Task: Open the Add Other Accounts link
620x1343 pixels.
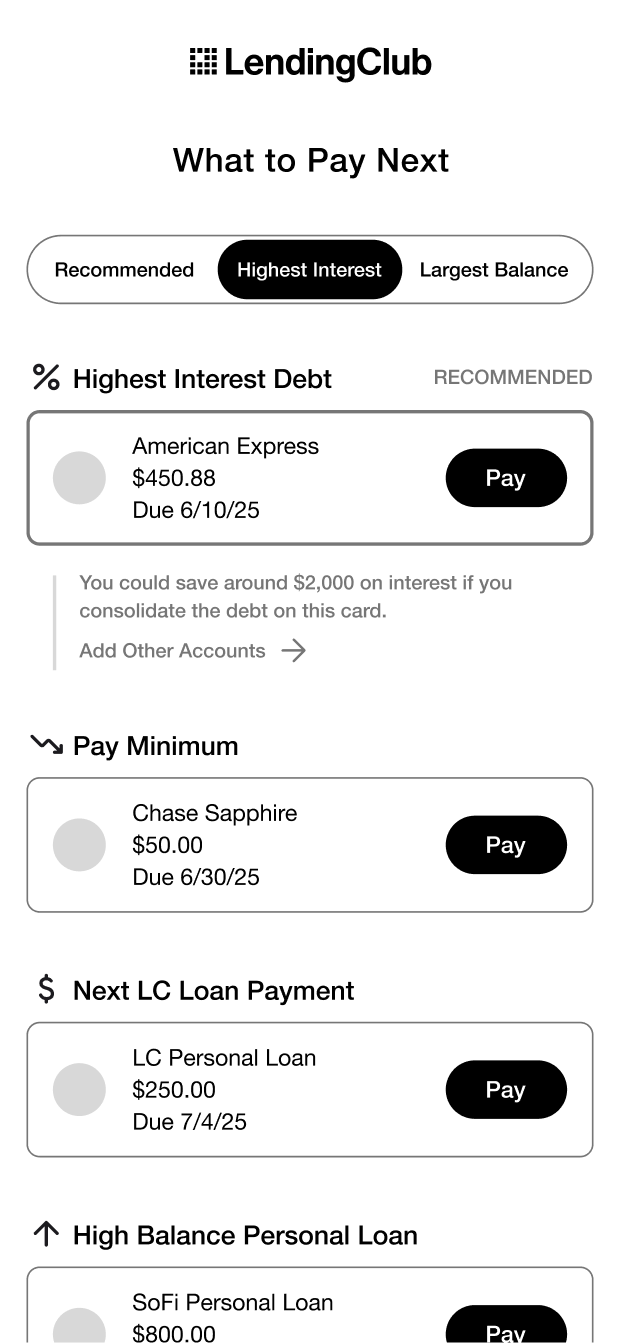Action: tap(172, 651)
